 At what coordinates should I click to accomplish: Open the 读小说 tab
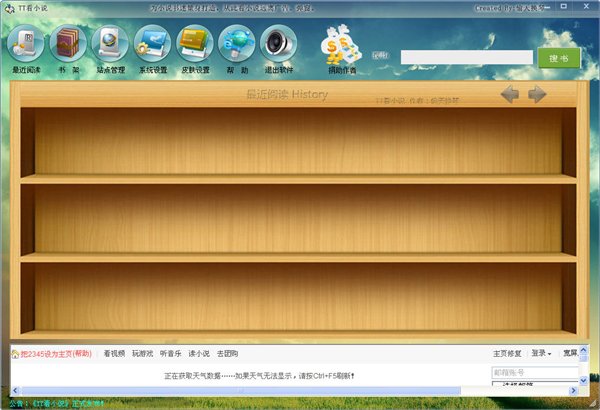[x=199, y=354]
